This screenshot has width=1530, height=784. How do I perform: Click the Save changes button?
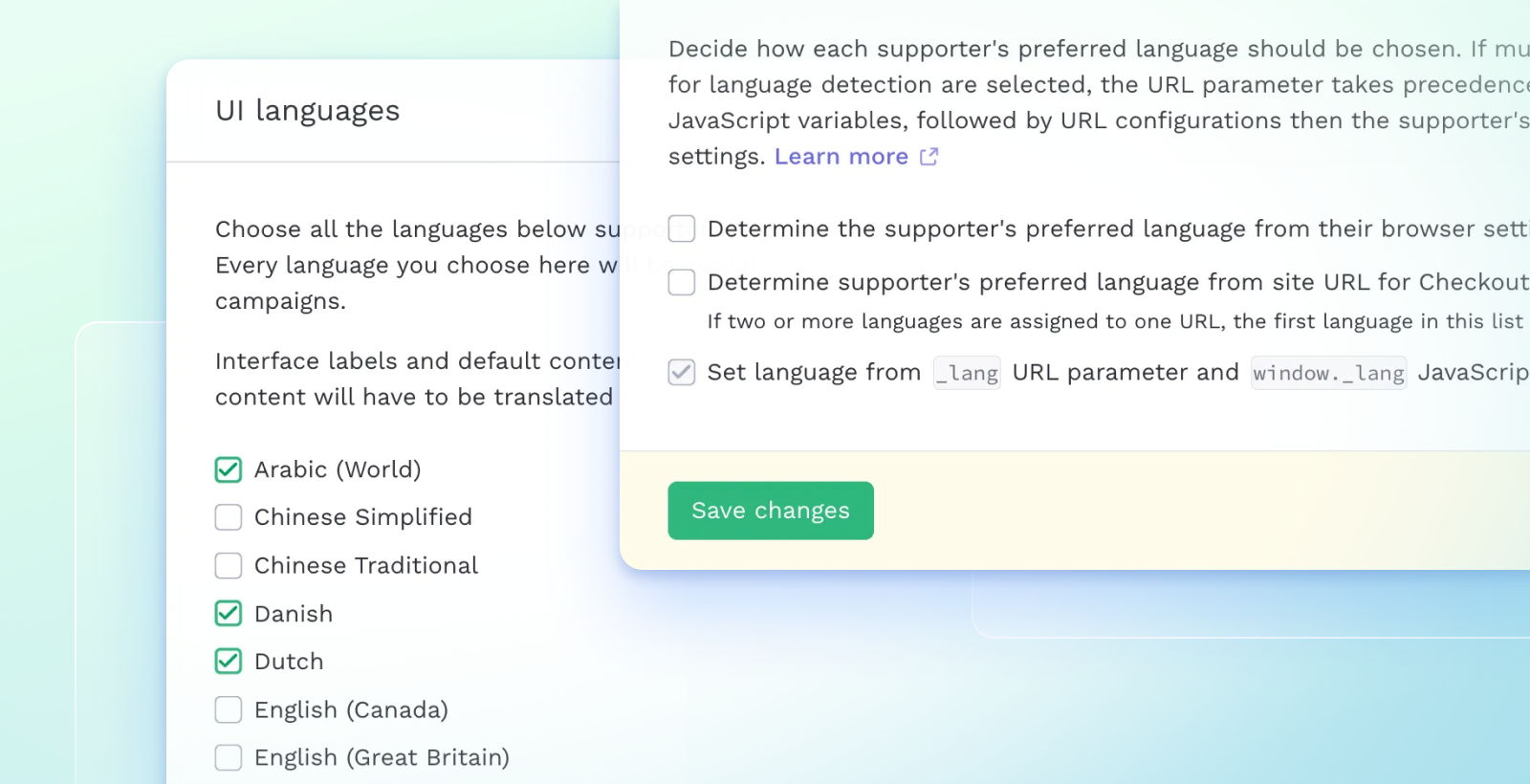(771, 511)
